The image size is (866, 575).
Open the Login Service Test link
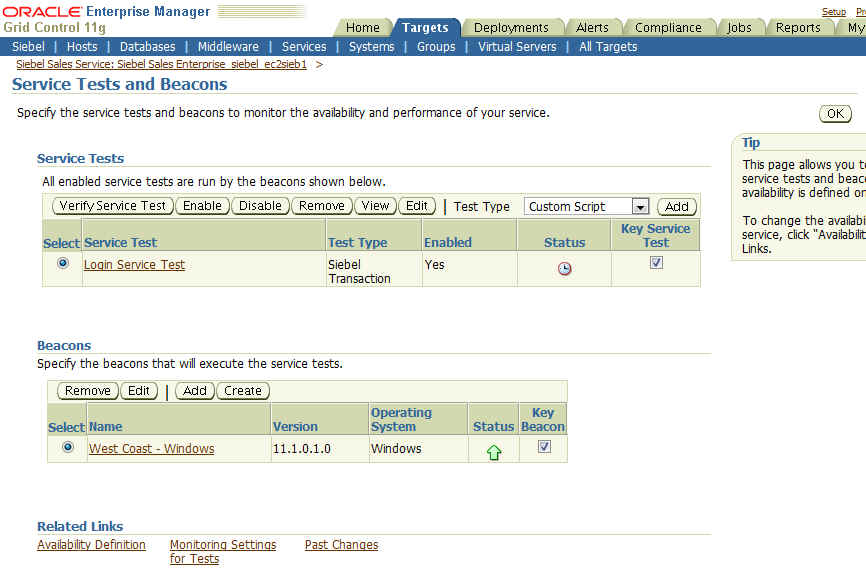[x=134, y=265]
